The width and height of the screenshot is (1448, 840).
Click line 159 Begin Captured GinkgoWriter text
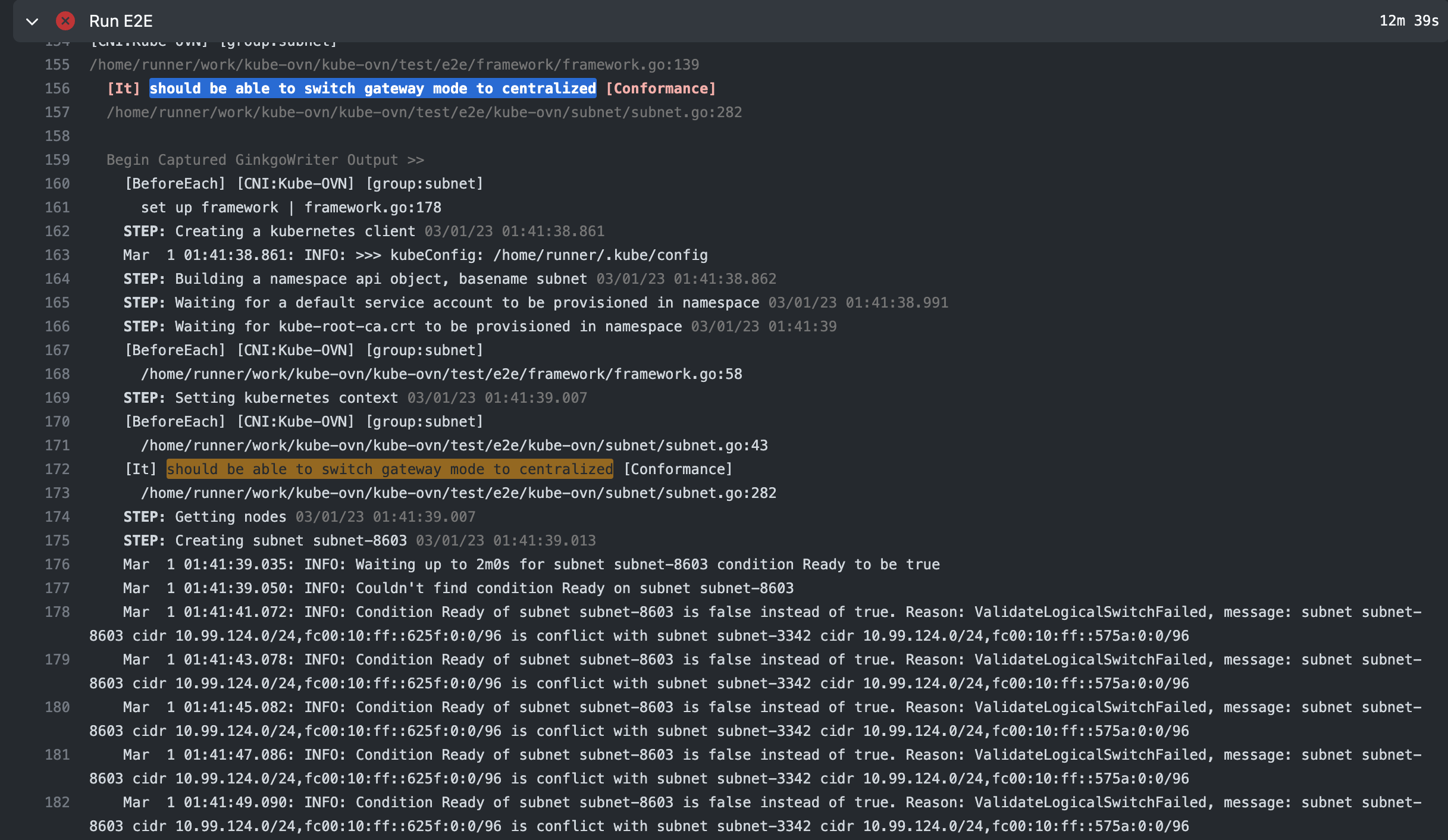265,159
